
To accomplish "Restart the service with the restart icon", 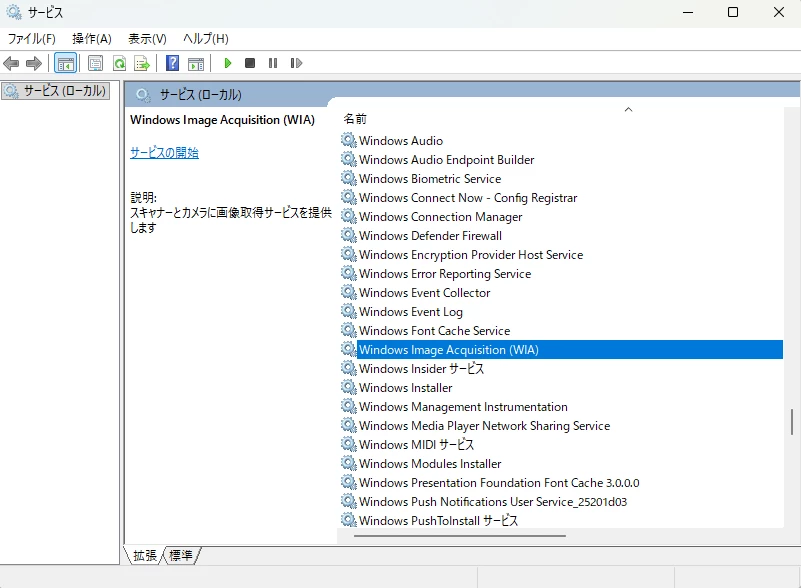I will point(296,63).
